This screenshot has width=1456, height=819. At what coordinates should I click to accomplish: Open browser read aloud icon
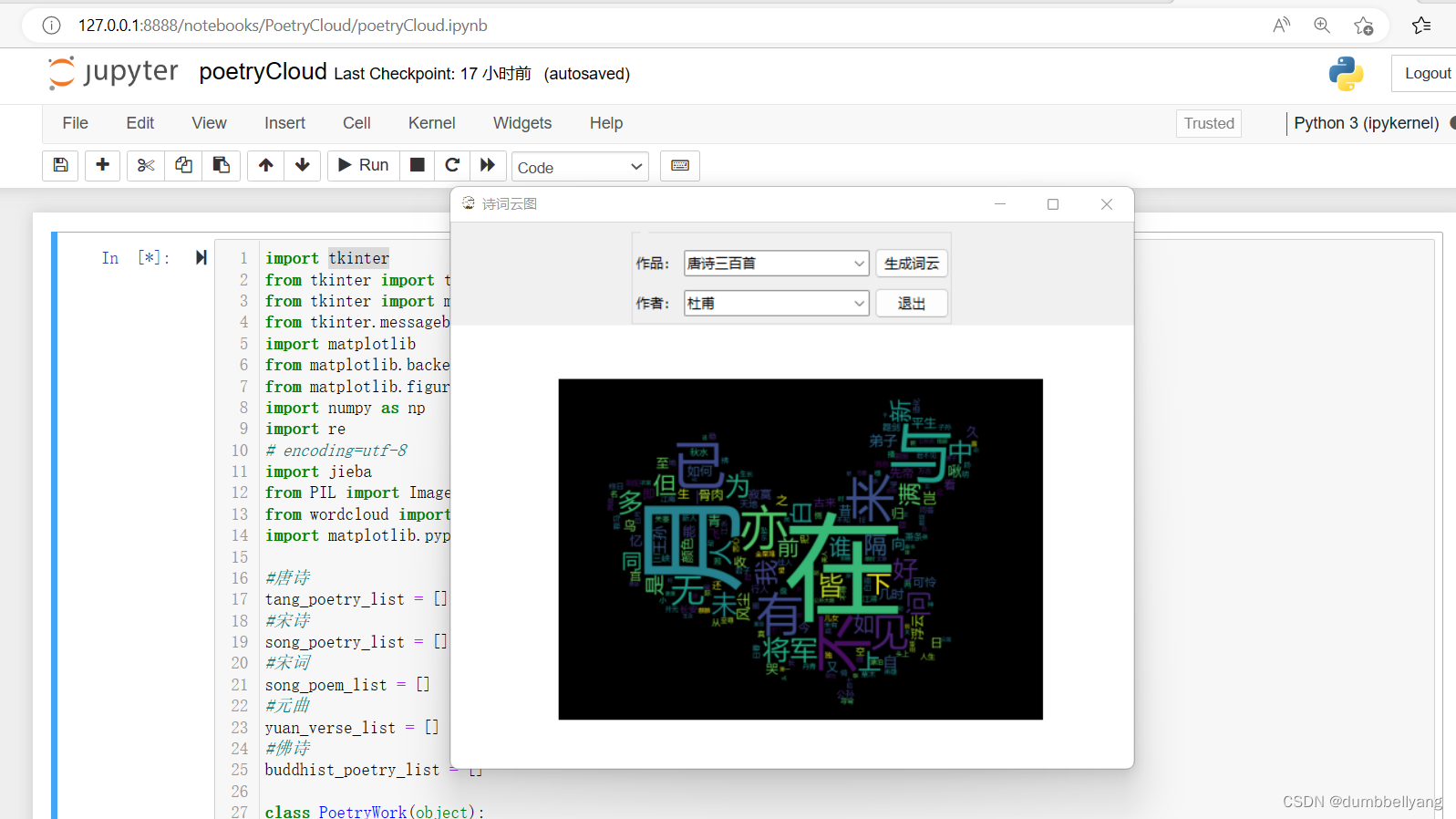[1281, 26]
